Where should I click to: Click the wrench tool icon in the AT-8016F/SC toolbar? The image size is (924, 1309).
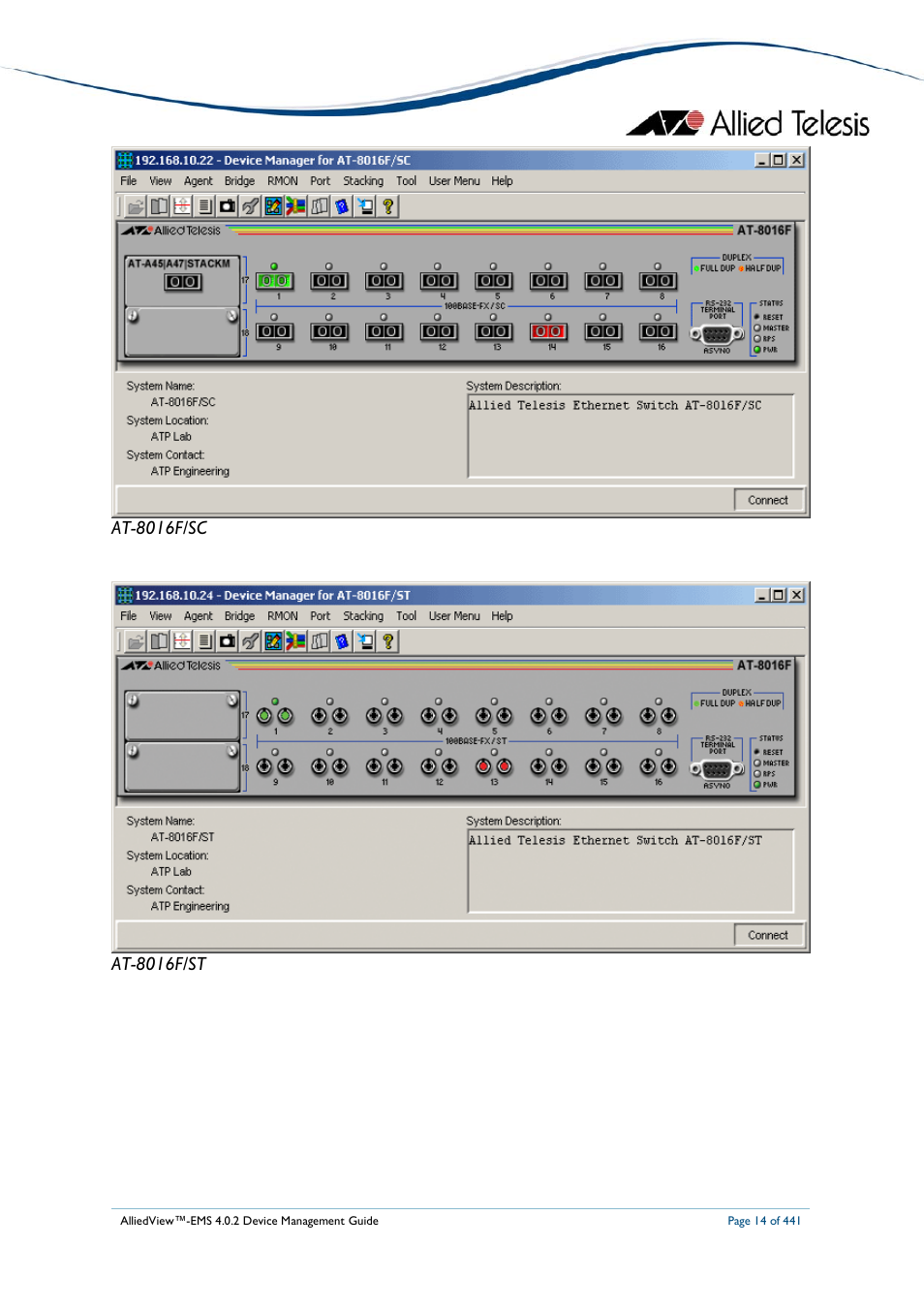click(251, 206)
